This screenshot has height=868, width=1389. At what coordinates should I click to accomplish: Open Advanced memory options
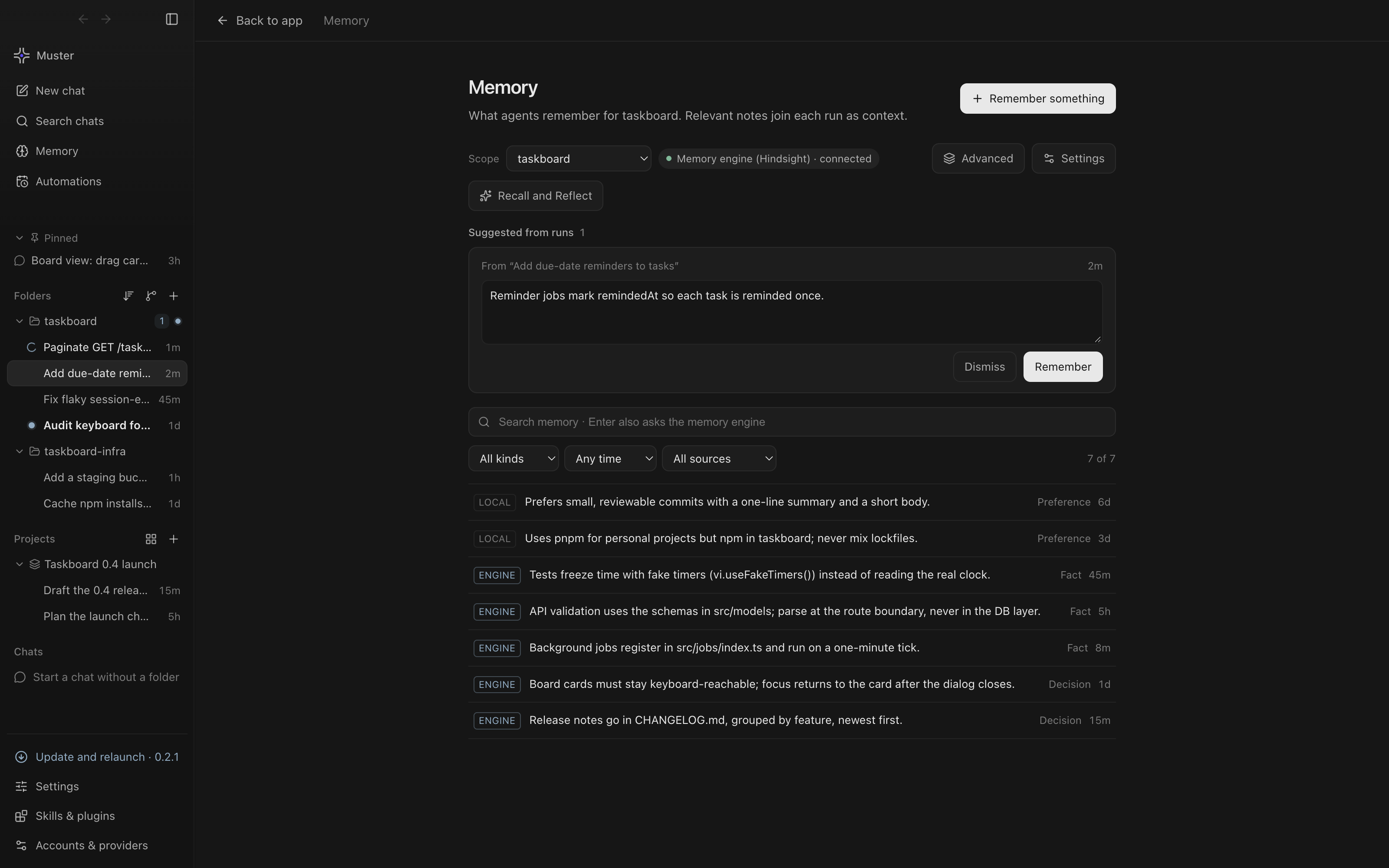point(978,158)
